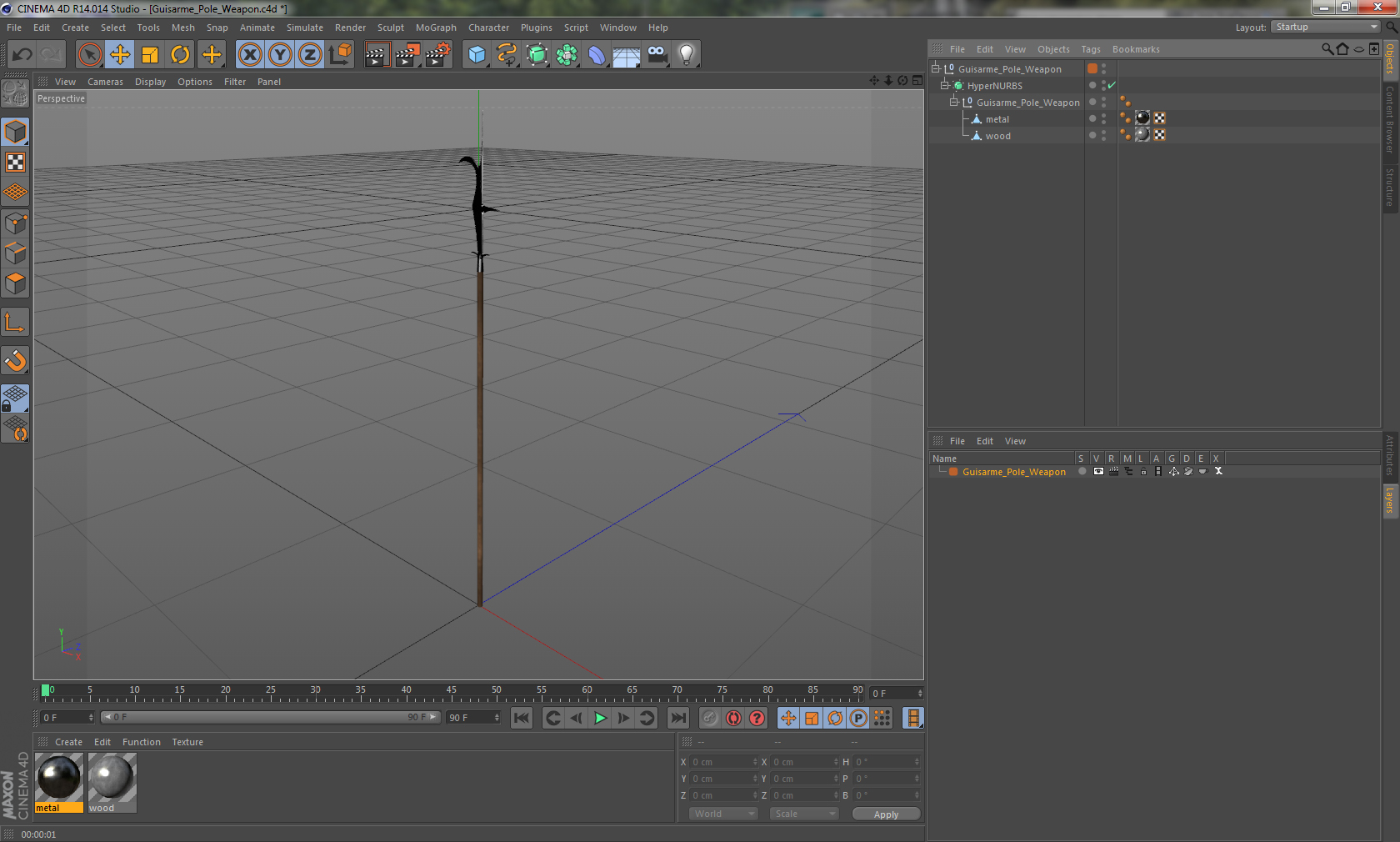
Task: Click the Apply button
Action: pyautogui.click(x=886, y=814)
